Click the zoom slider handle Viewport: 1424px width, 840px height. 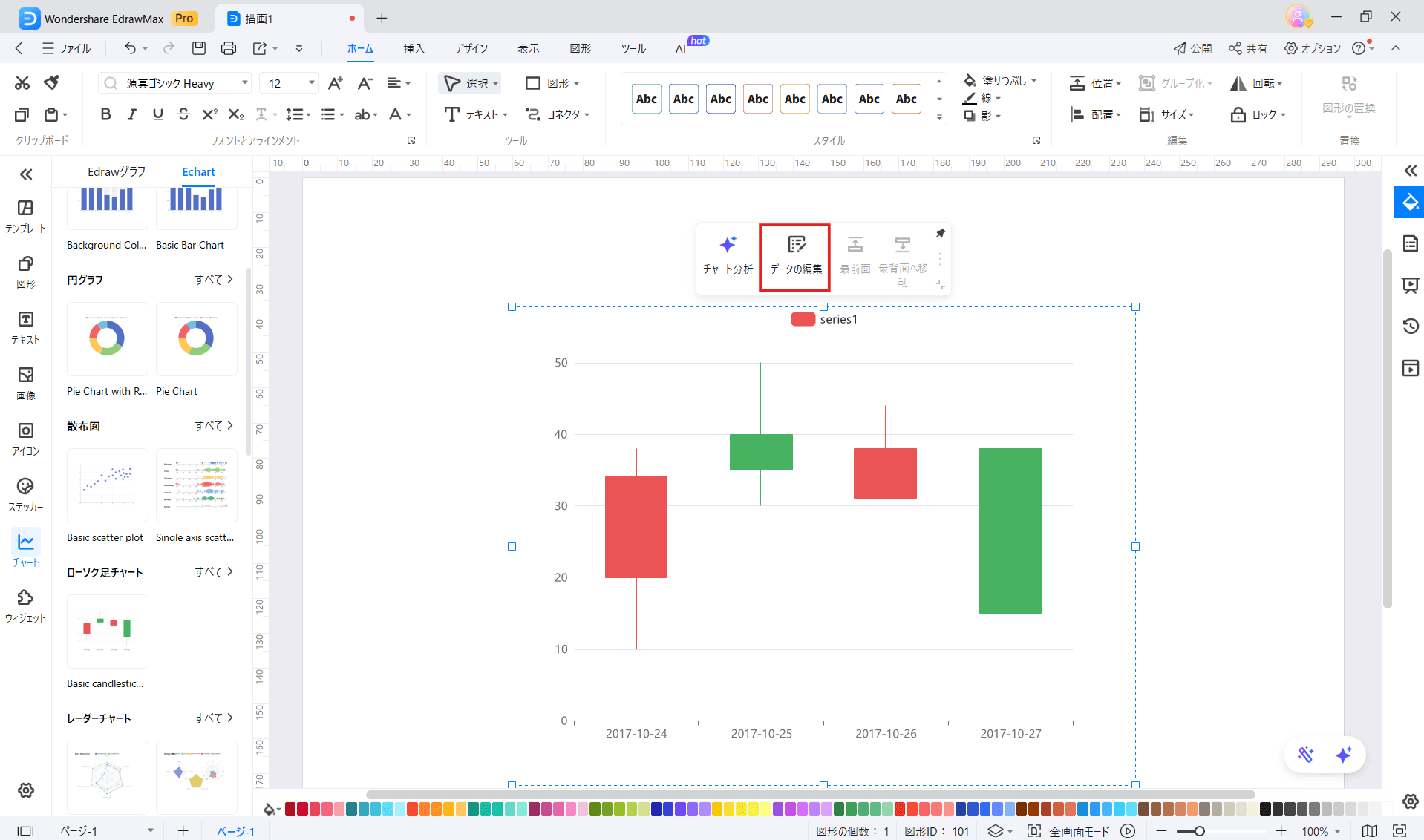tap(1199, 831)
